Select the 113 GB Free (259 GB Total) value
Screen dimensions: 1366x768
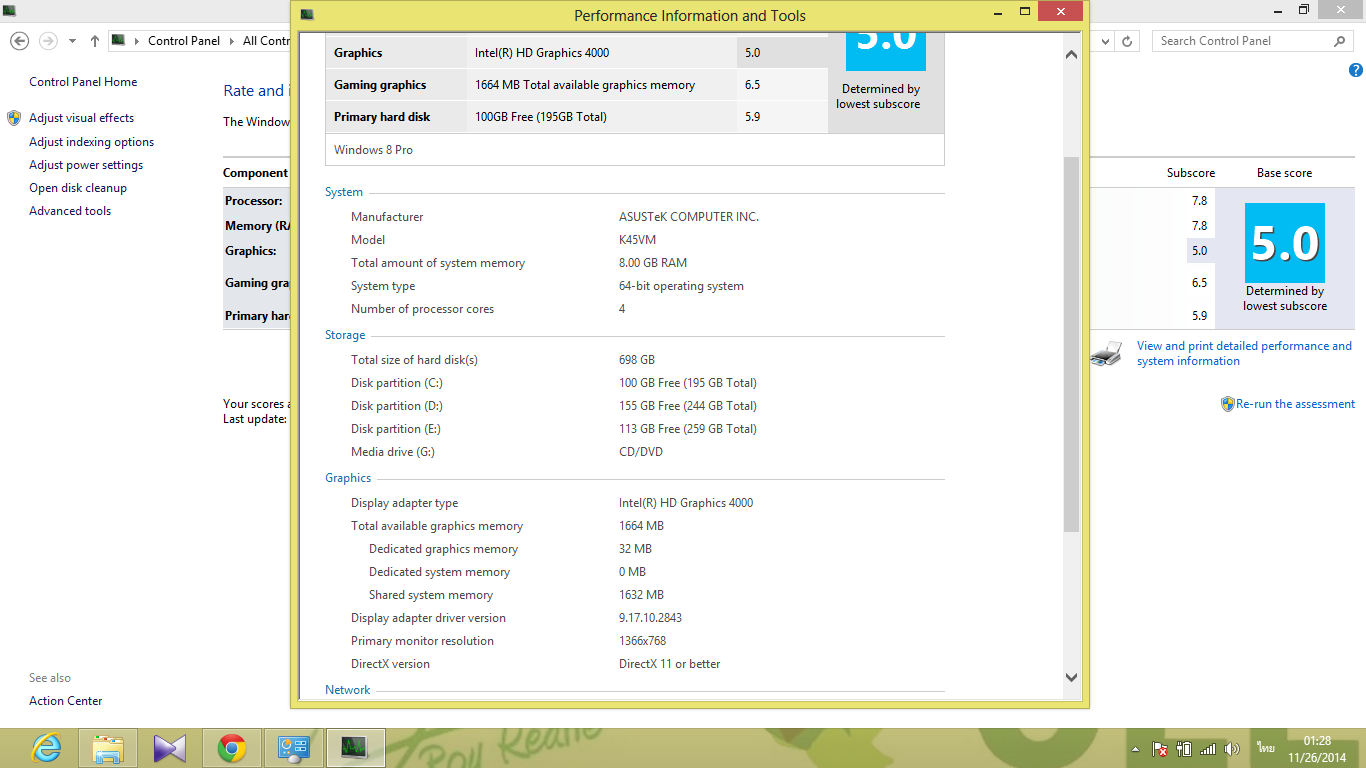pos(688,429)
